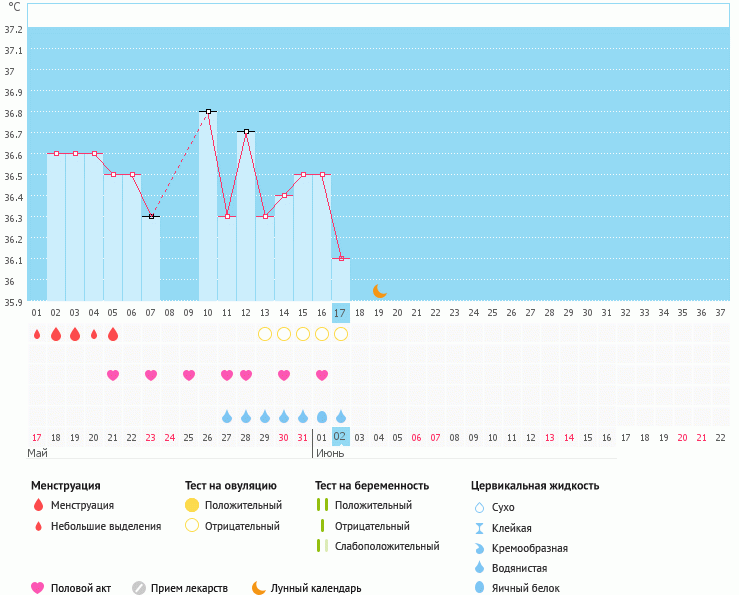739x595 pixels.
Task: Click the Половой акт heart legend icon
Action: click(38, 588)
